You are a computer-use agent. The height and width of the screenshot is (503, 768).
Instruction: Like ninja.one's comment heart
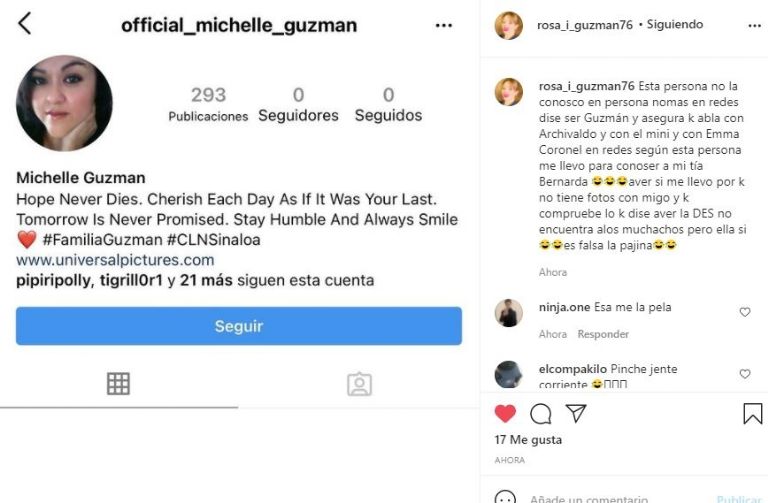pos(744,312)
